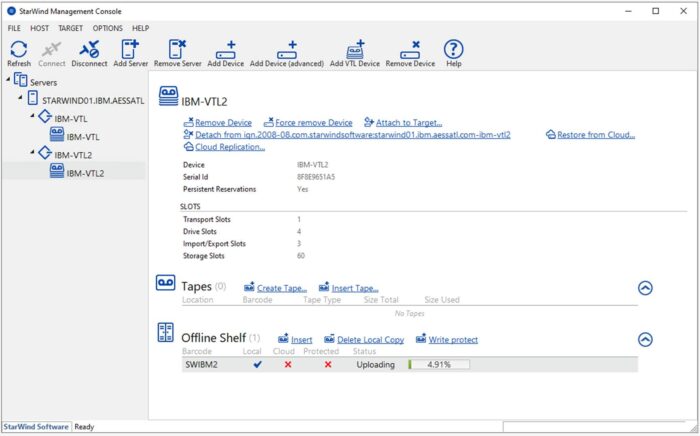The height and width of the screenshot is (436, 700).
Task: Click the Create Tape link
Action: (x=281, y=288)
